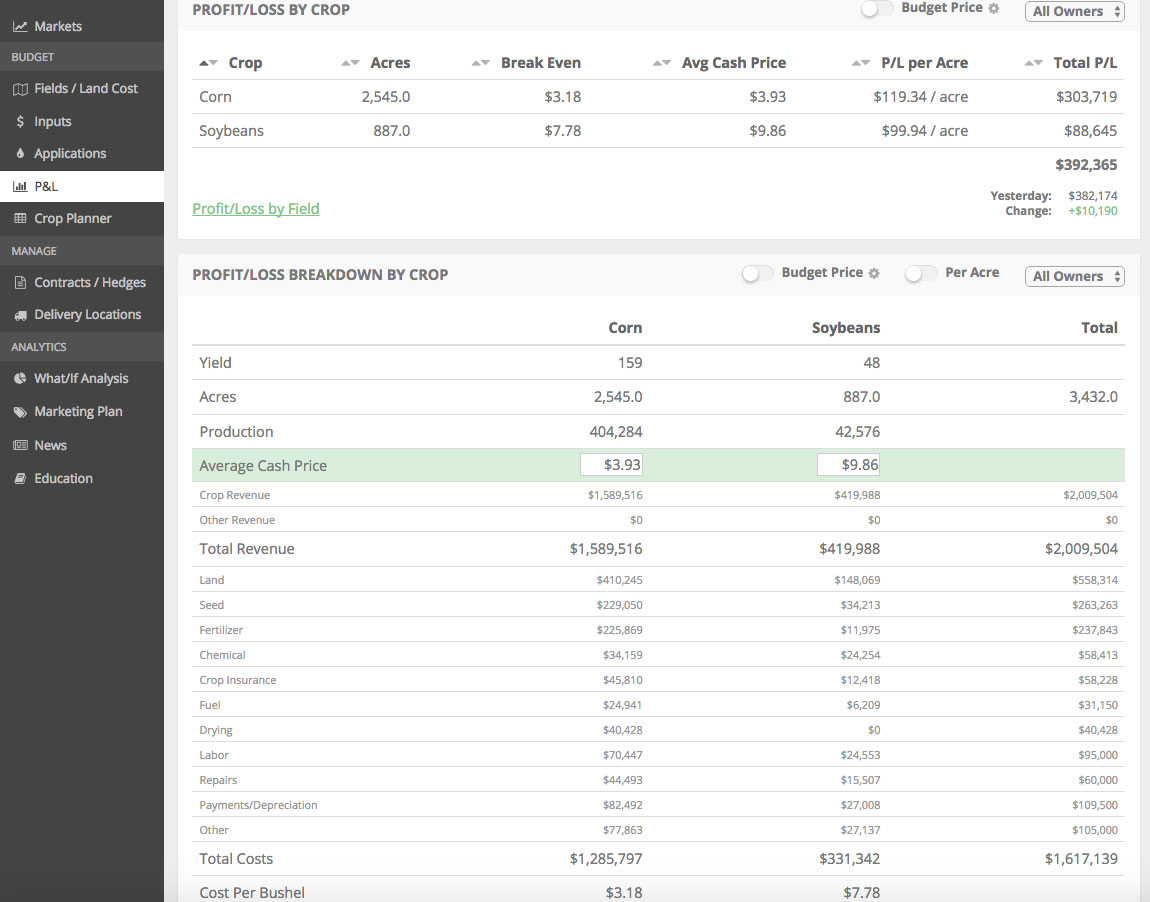The width and height of the screenshot is (1150, 902).
Task: Click the Fields / Land Cost map icon
Action: tap(20, 89)
